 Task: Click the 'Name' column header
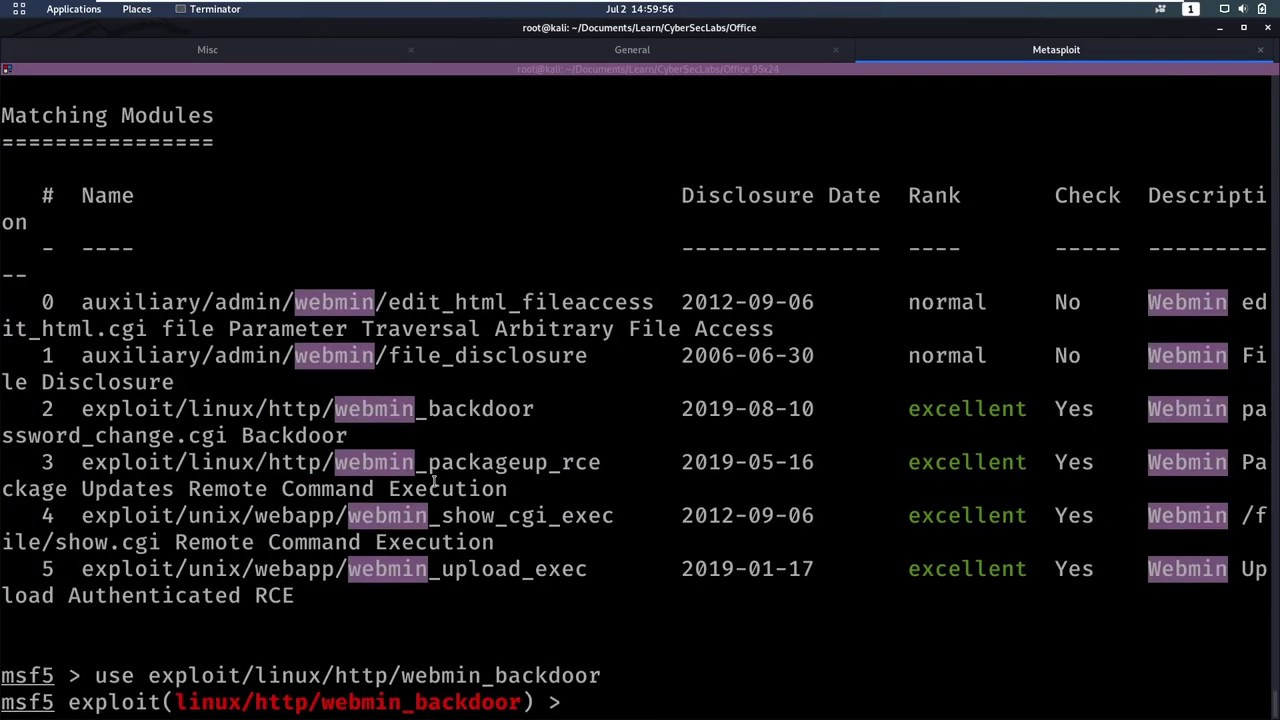107,196
